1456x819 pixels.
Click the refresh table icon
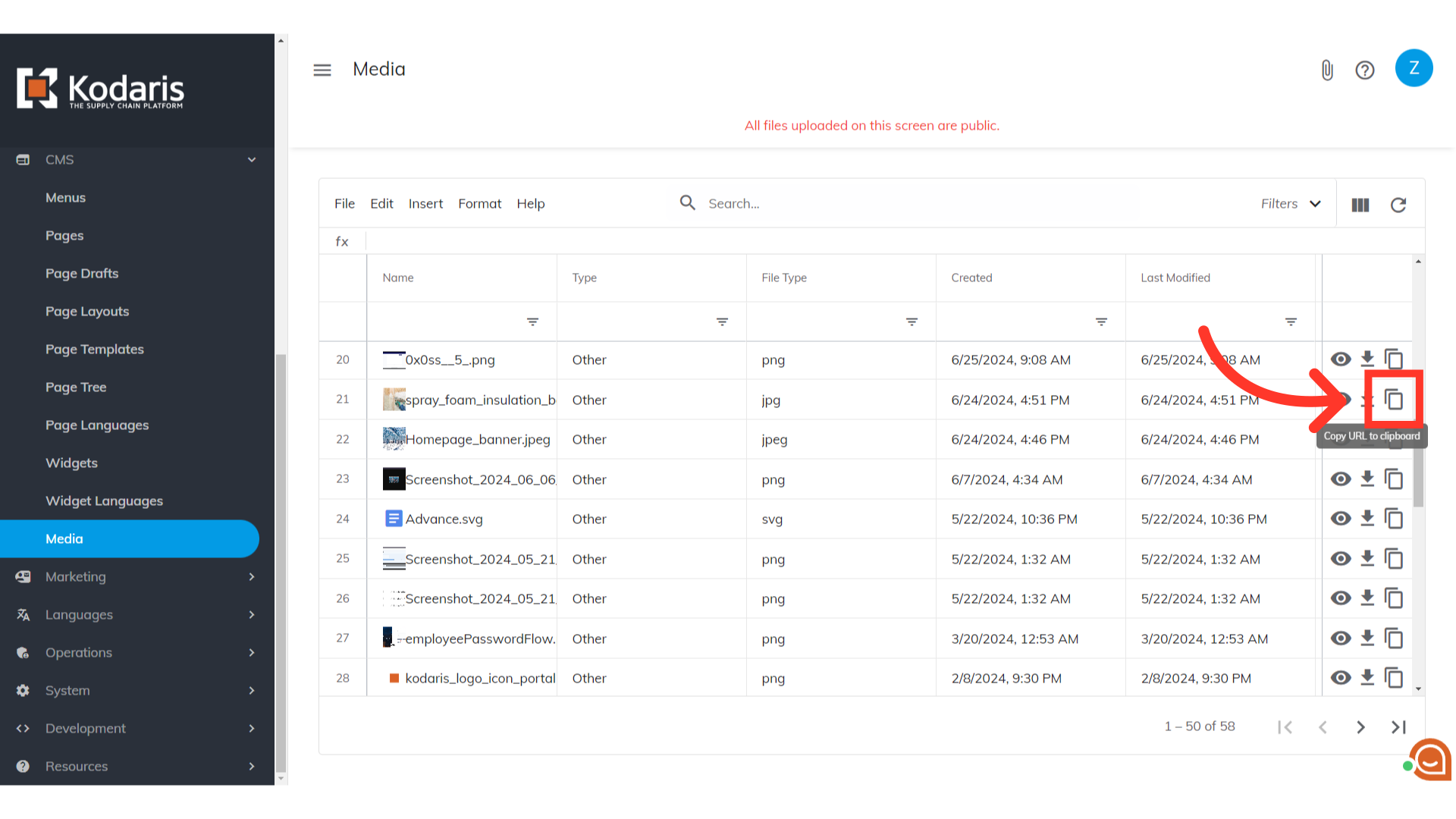[1398, 205]
